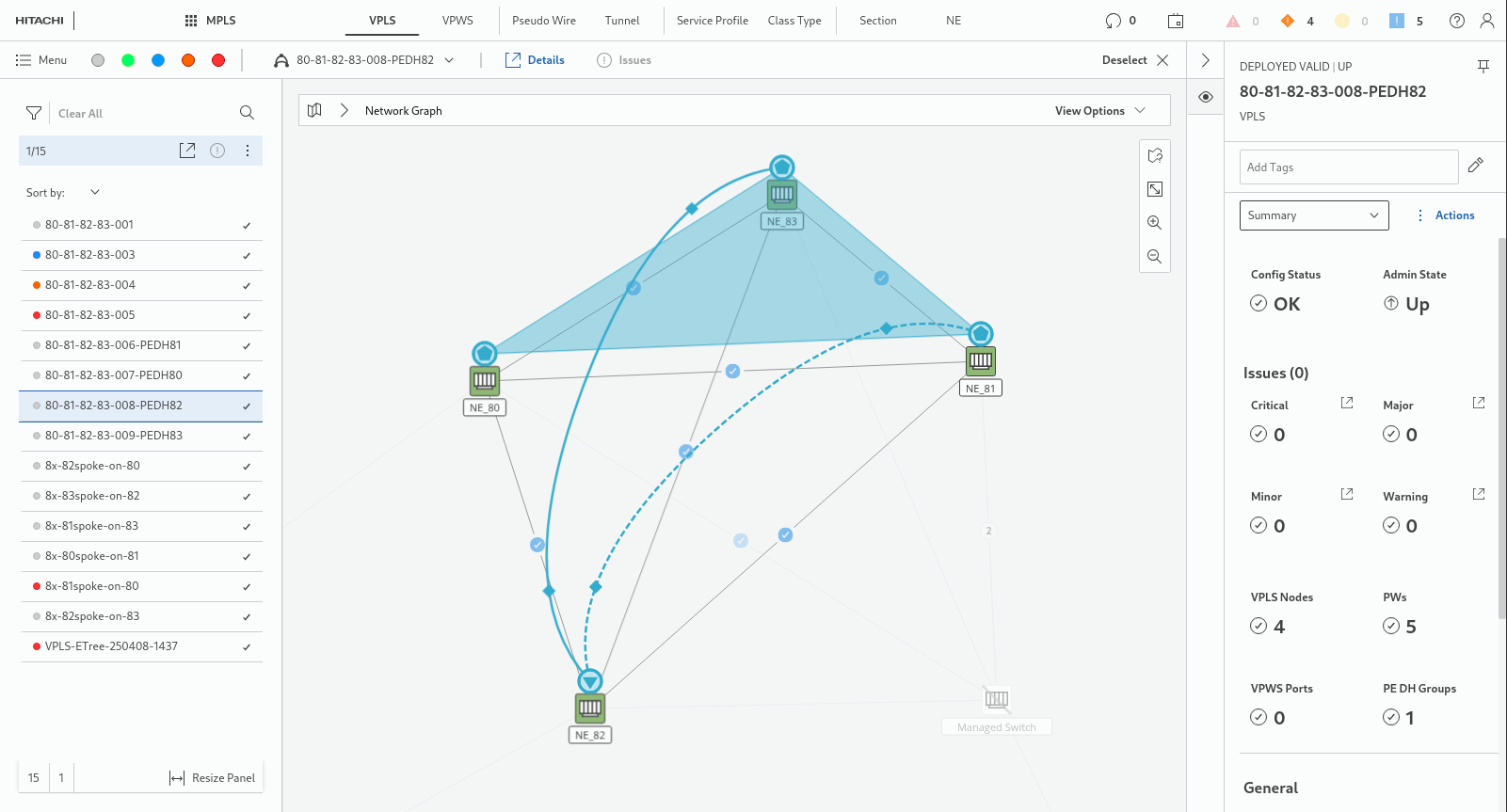Open the filter funnel icon
Screen dimensions: 1507x812
[x=34, y=113]
